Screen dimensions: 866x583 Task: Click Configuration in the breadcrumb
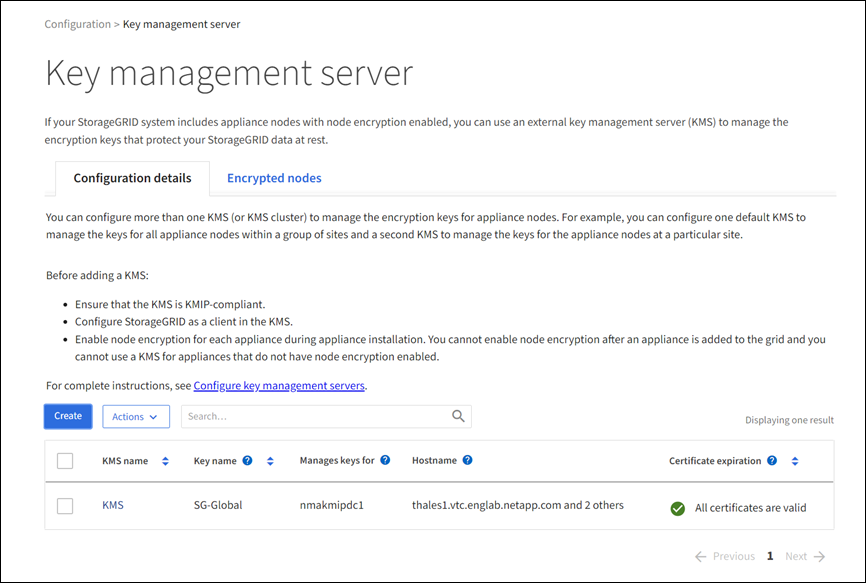(77, 24)
